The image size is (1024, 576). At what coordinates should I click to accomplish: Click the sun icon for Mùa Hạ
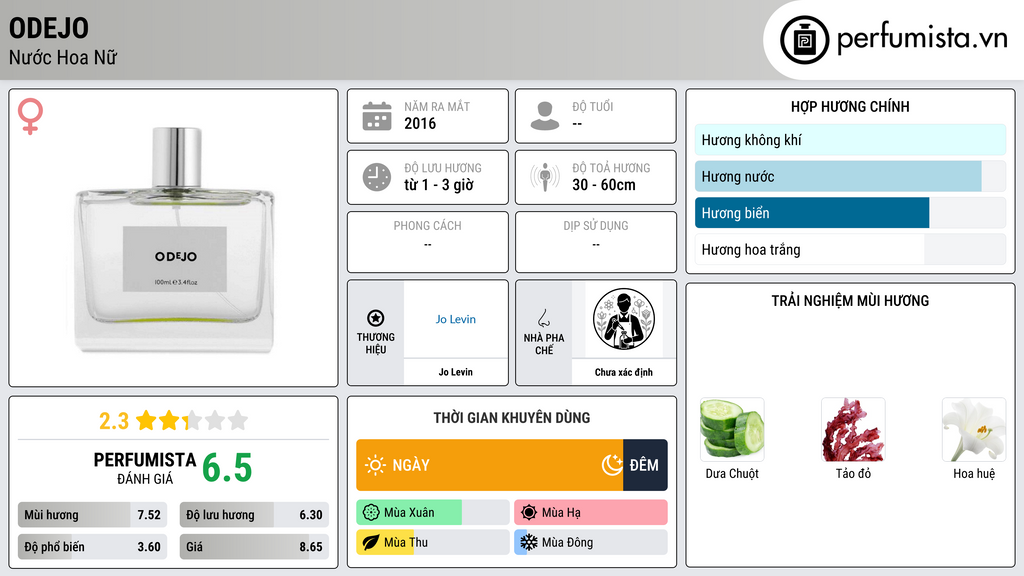[529, 513]
